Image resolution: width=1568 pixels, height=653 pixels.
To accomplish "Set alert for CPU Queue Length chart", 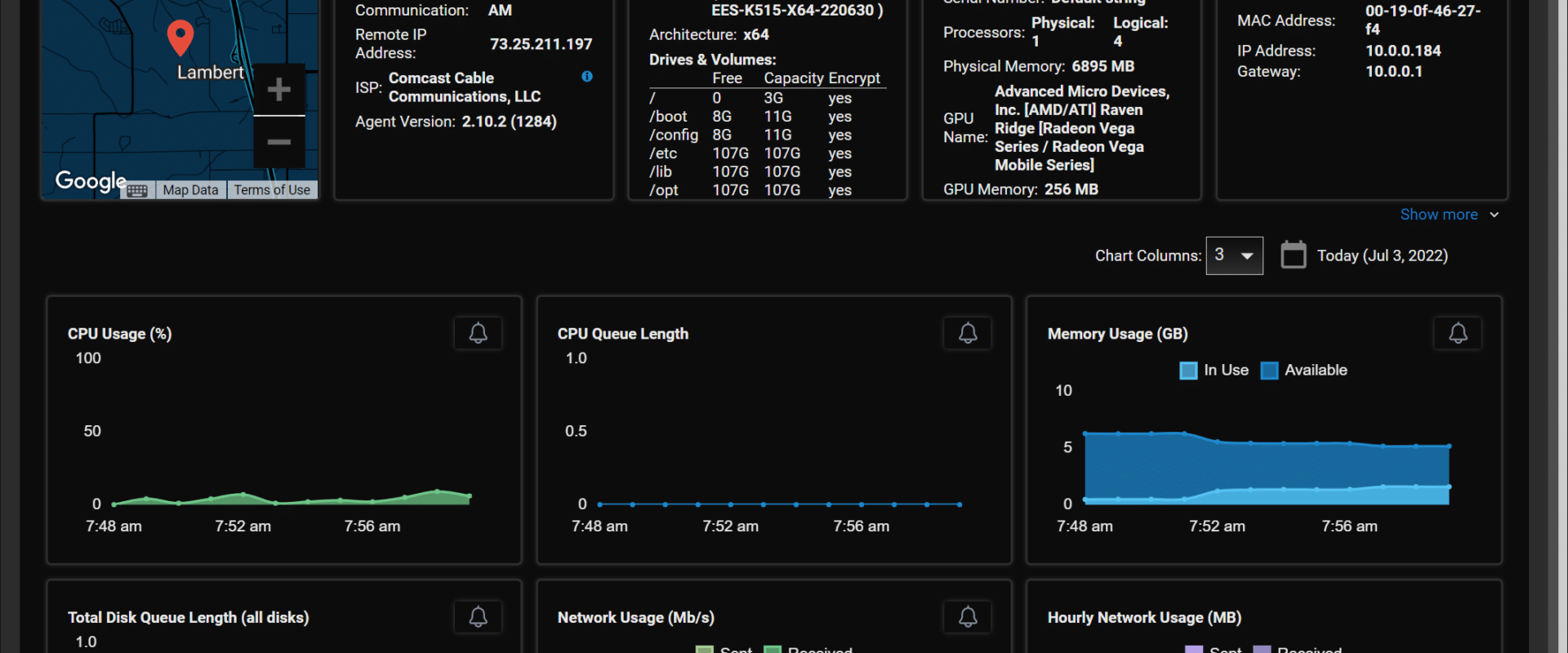I will coord(968,333).
